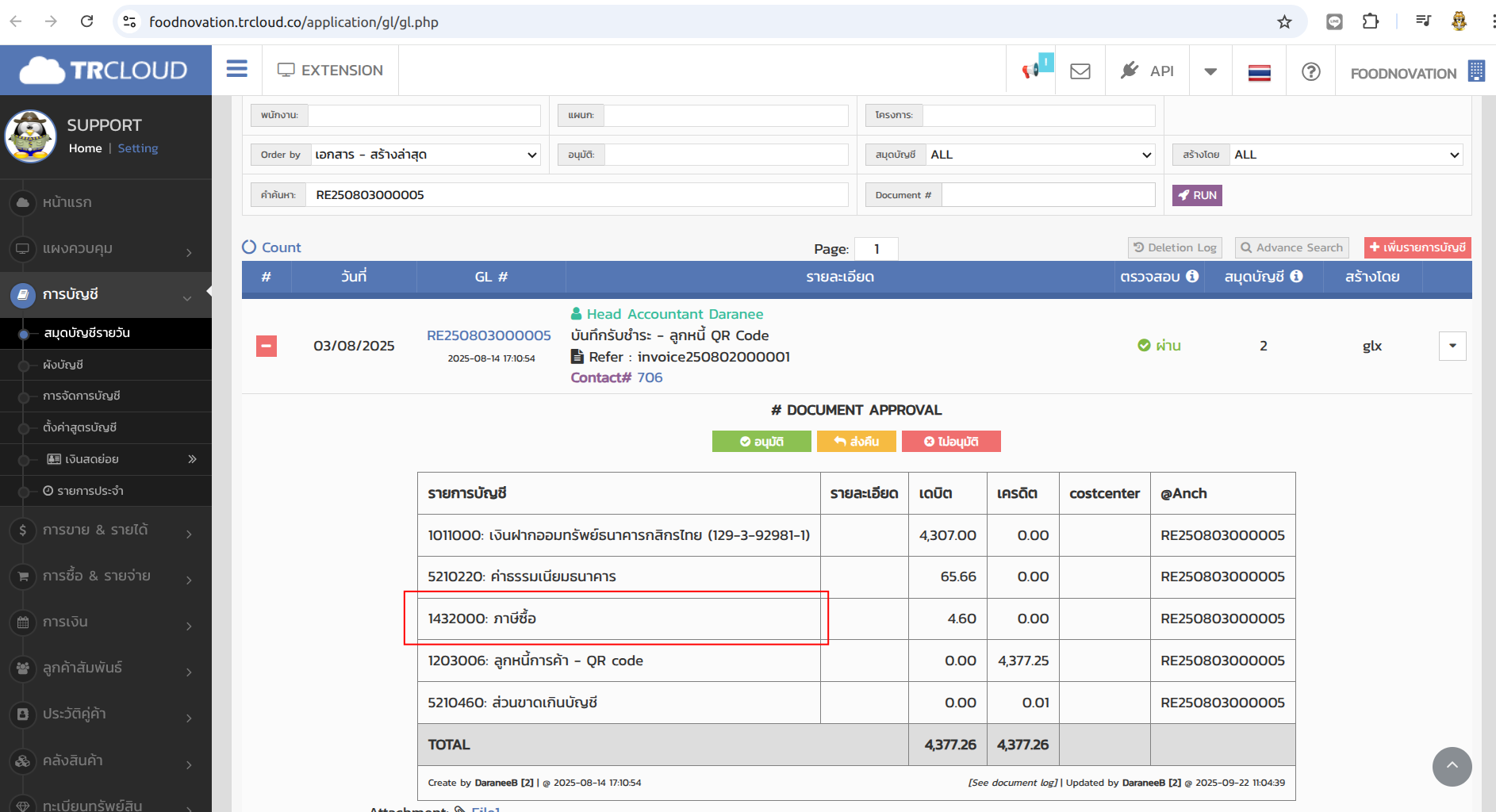This screenshot has width=1496, height=812.
Task: Click the Thai flag language icon
Action: (x=1259, y=72)
